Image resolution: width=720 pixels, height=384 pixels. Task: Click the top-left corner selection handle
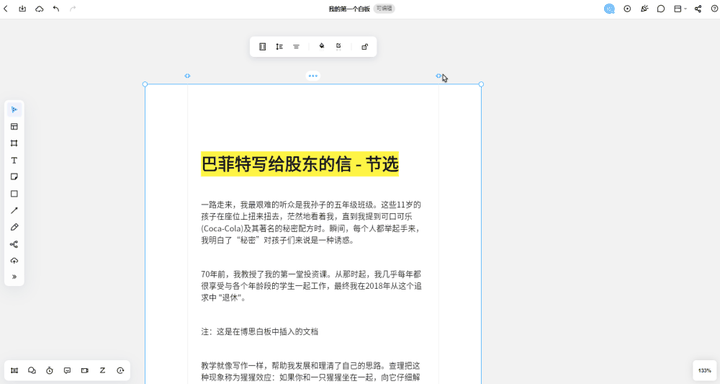click(x=145, y=84)
